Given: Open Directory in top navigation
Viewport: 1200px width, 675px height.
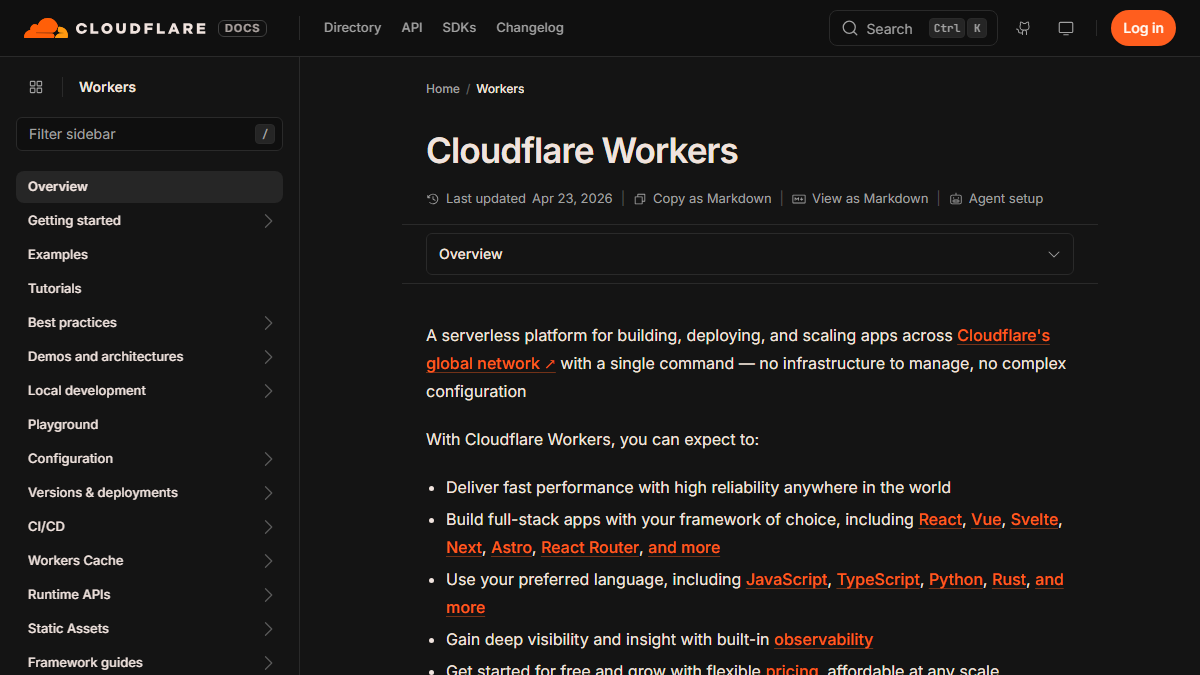Looking at the screenshot, I should click(352, 28).
